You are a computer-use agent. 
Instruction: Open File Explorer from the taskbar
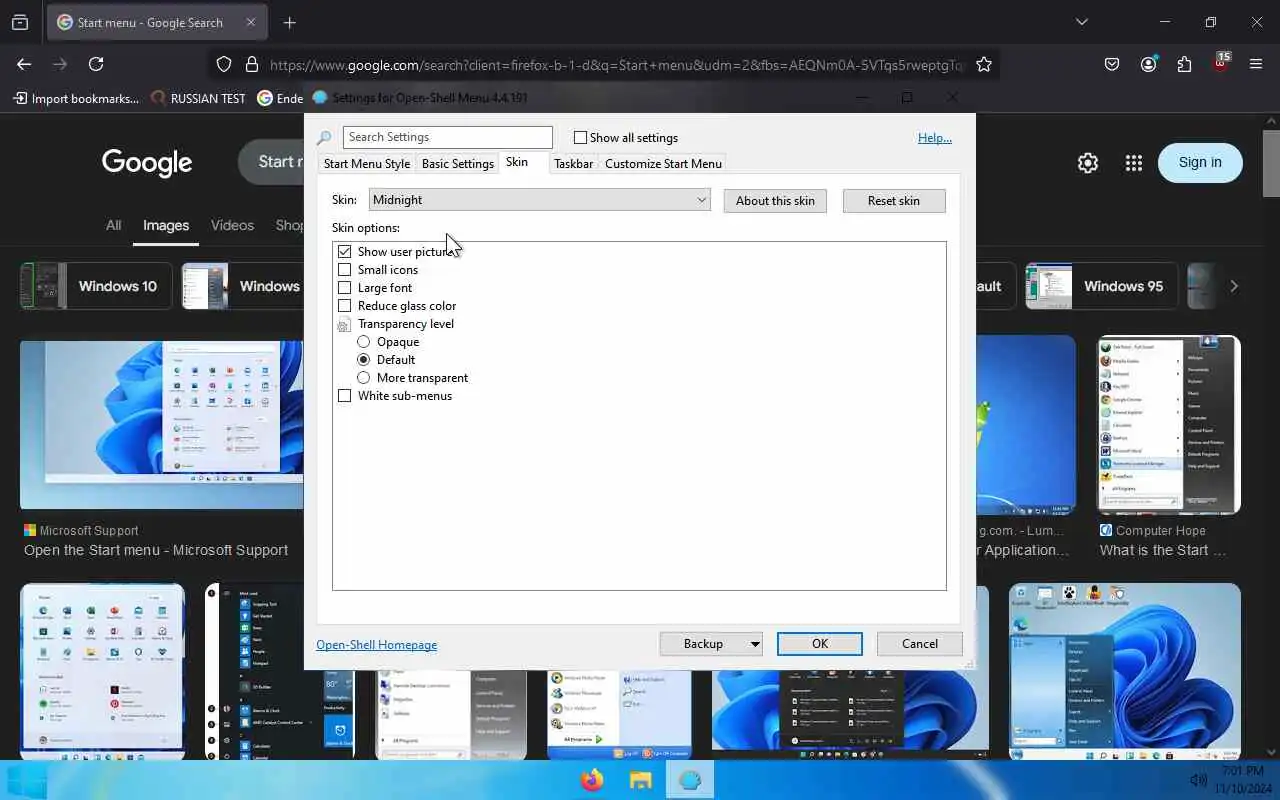[640, 780]
